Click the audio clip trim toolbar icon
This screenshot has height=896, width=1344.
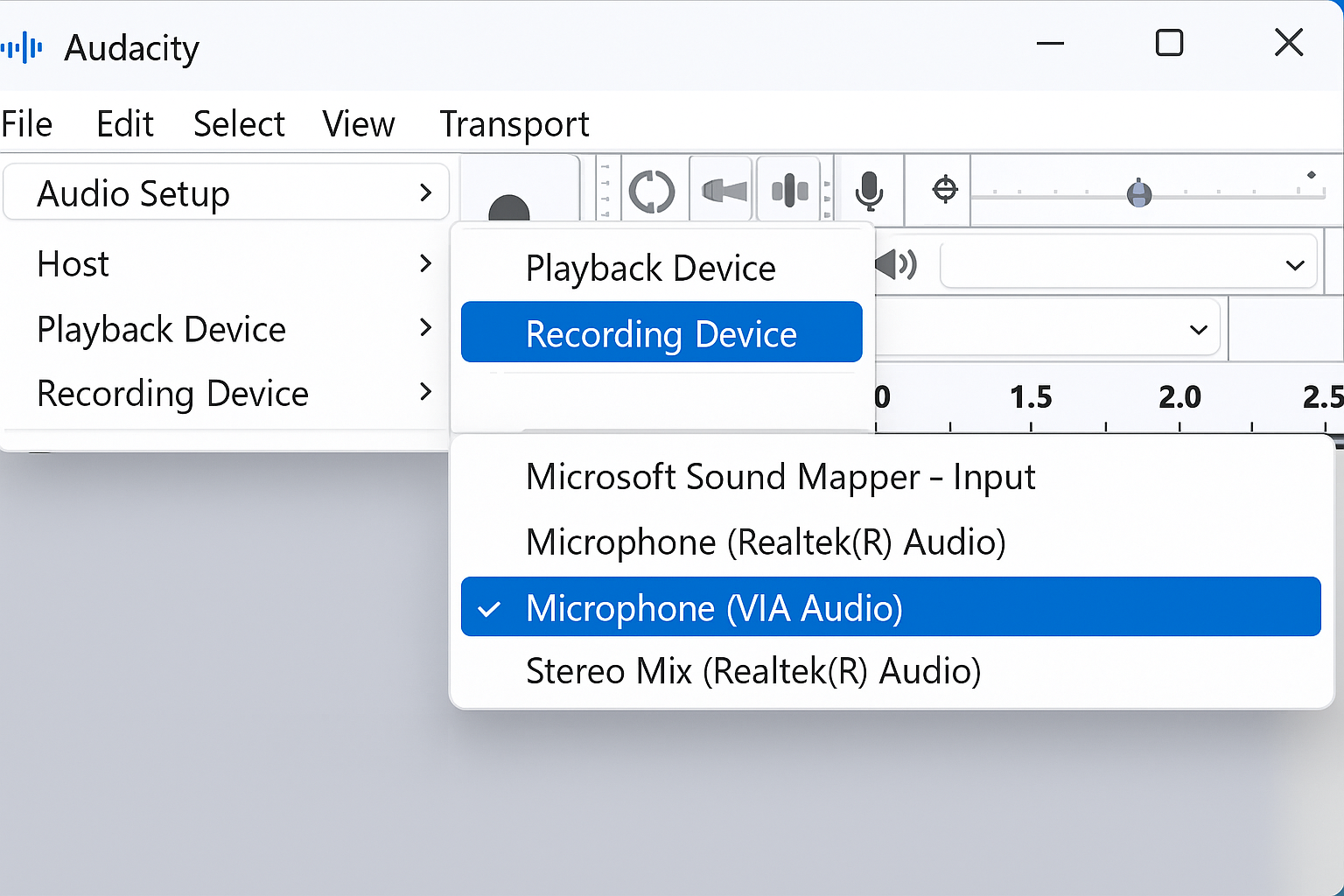click(x=788, y=191)
